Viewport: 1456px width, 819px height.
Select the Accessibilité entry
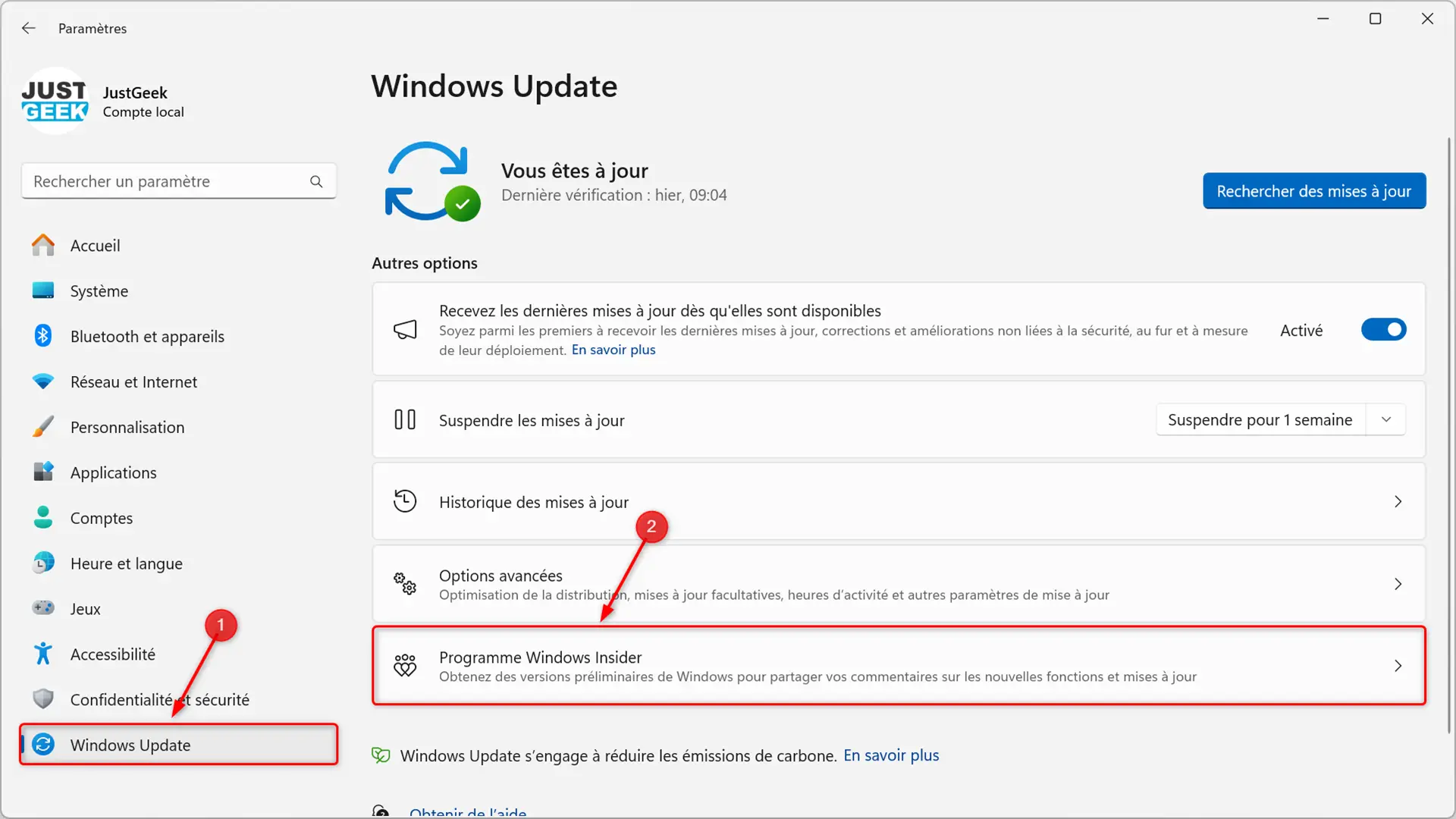[179, 654]
